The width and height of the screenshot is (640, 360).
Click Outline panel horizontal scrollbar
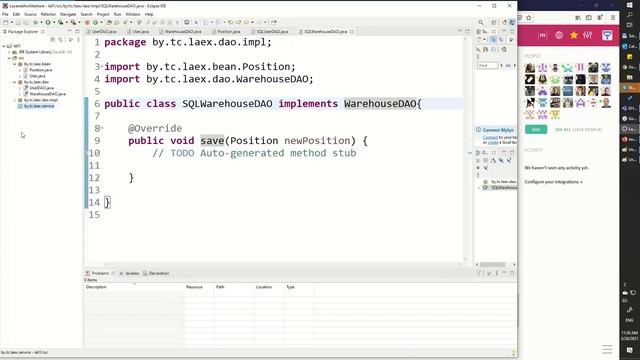[x=492, y=264]
